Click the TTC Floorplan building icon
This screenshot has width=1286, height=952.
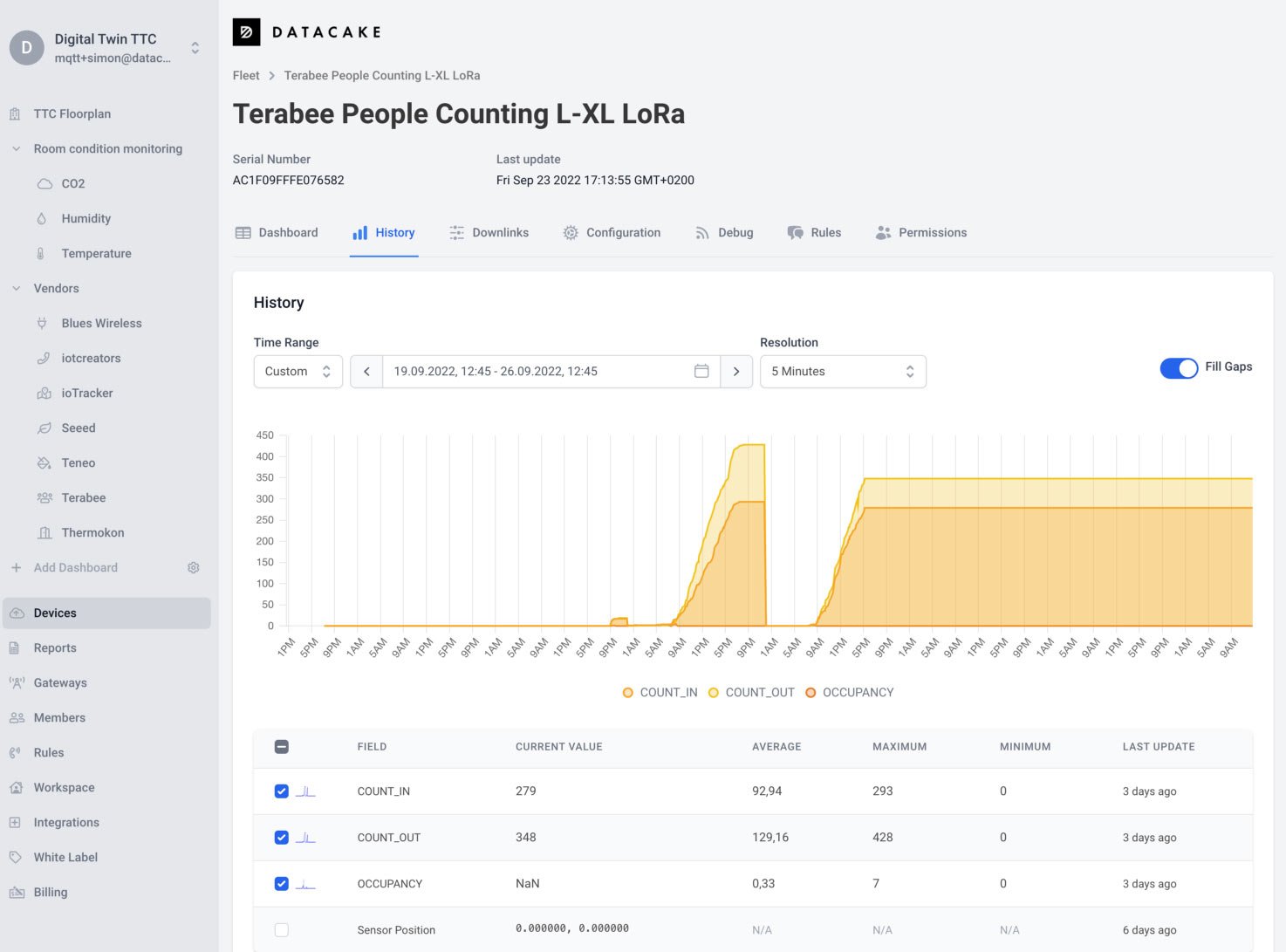15,114
